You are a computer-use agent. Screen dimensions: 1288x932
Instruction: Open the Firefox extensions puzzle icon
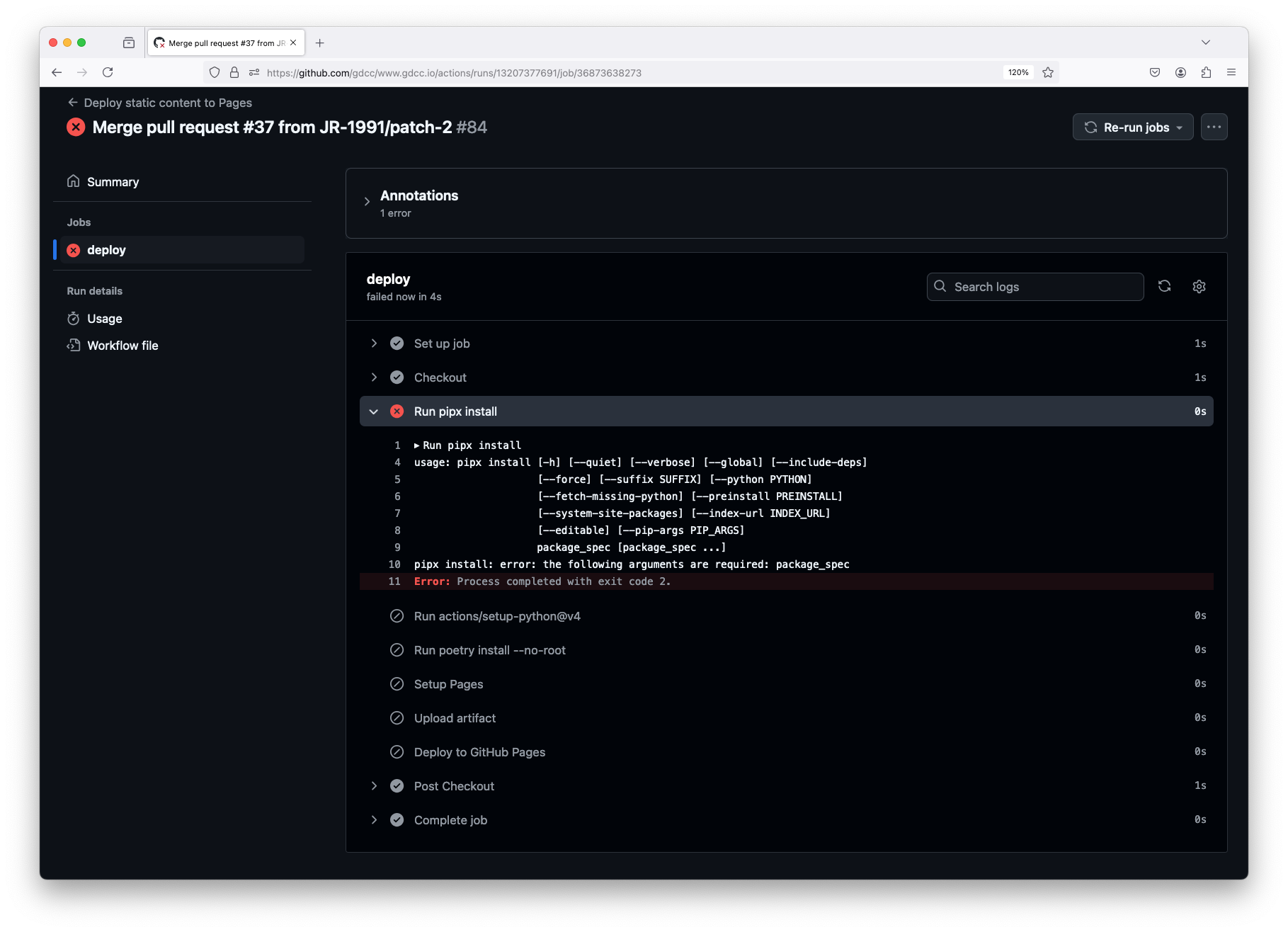[1206, 72]
